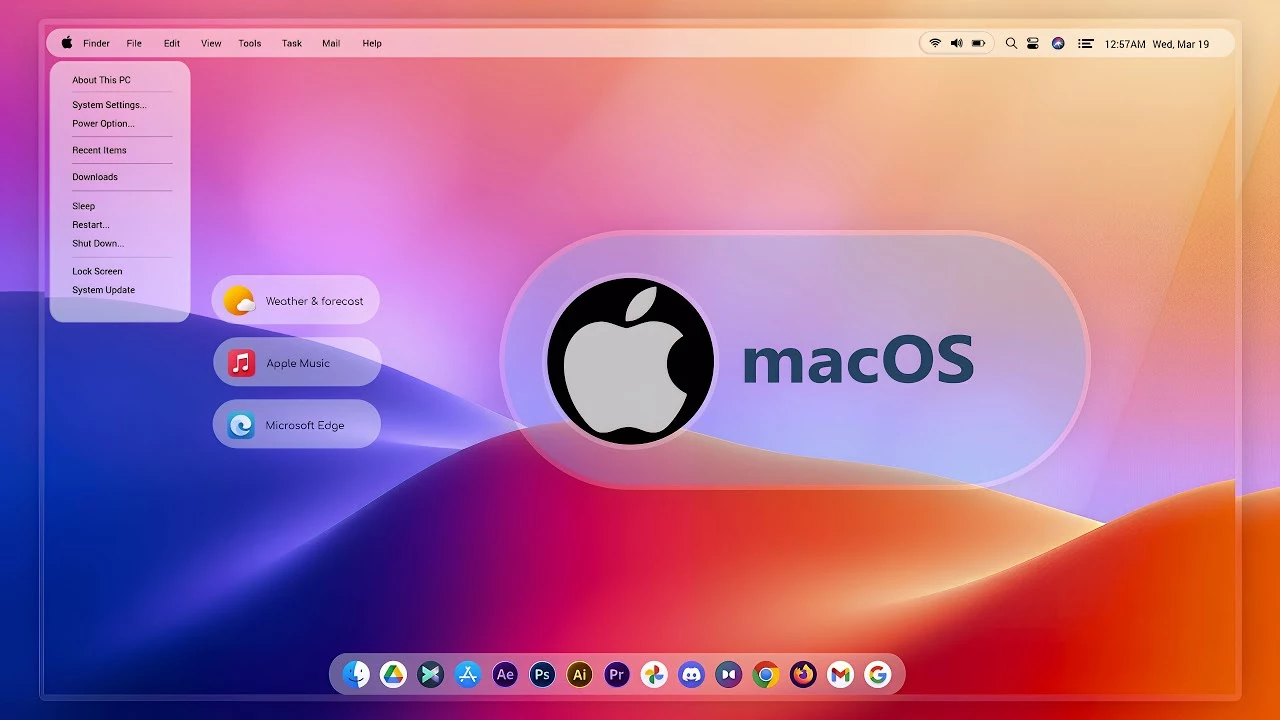Choose Restart... in the Apple menu
This screenshot has width=1280, height=720.
pyautogui.click(x=91, y=225)
